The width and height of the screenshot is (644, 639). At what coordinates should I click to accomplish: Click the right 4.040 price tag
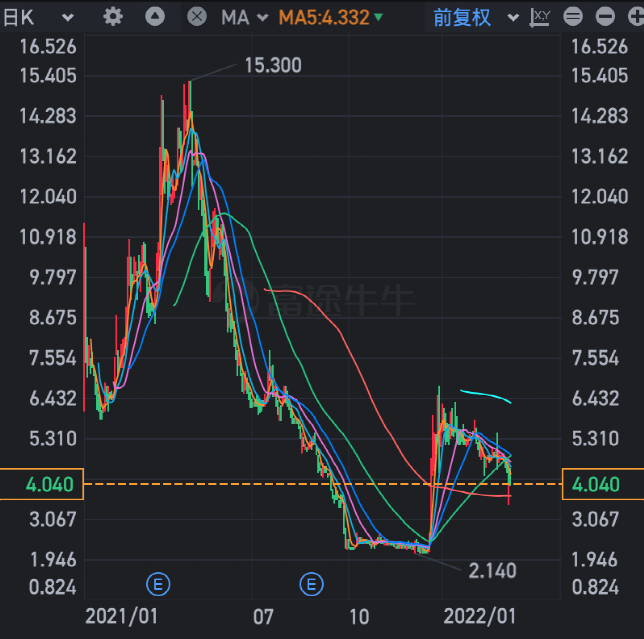(602, 484)
